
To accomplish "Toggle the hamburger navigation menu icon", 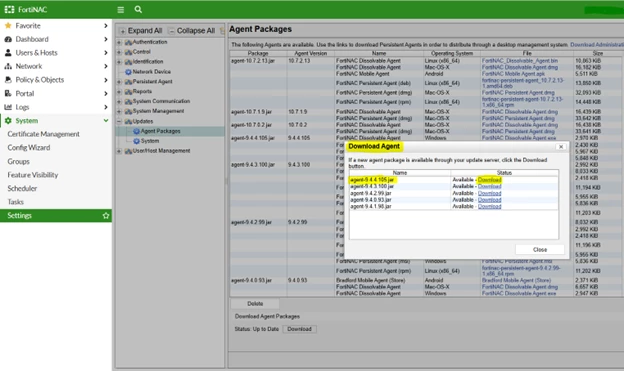I will point(121,10).
